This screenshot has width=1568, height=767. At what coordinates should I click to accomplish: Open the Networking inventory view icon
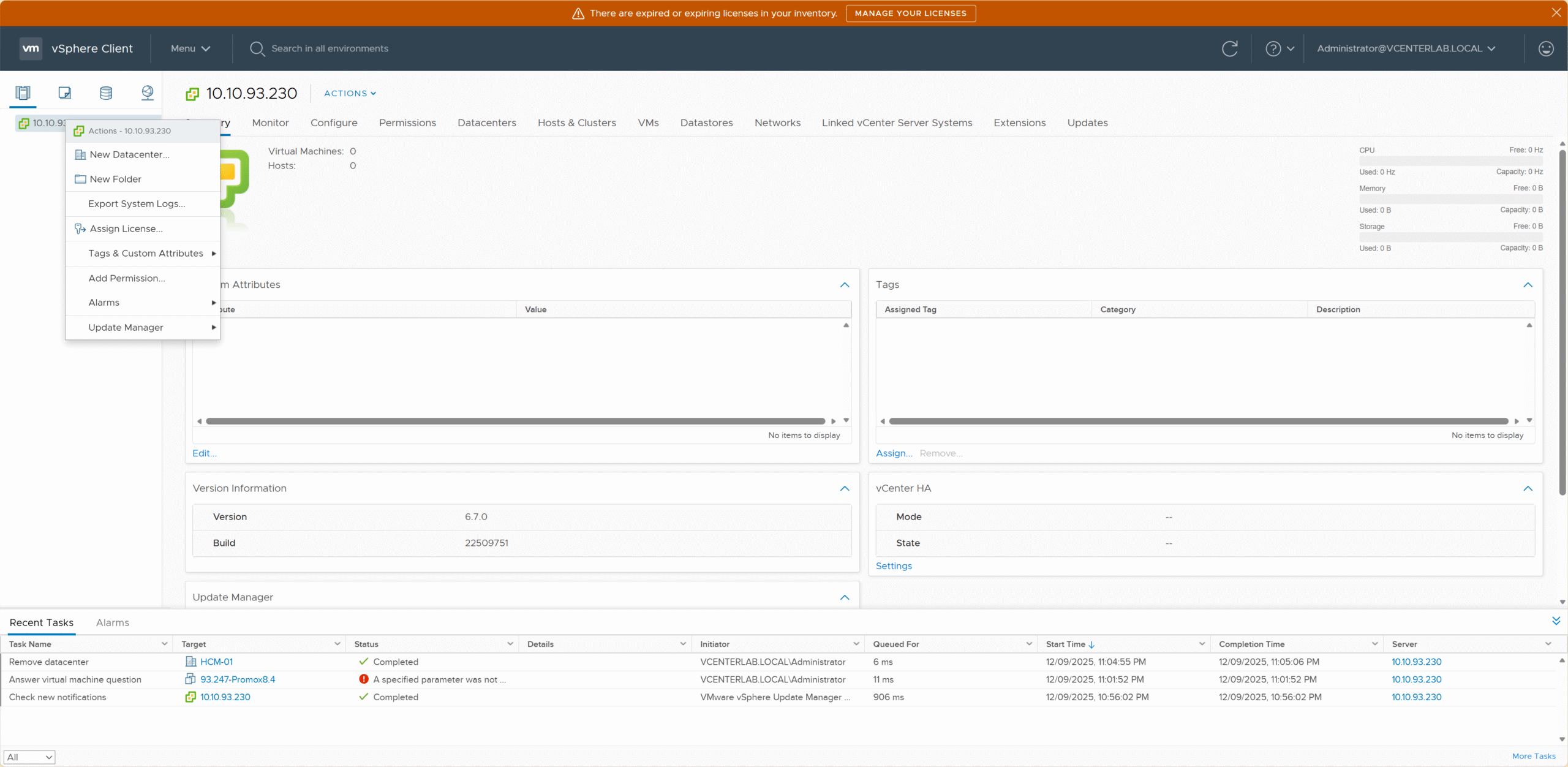148,93
